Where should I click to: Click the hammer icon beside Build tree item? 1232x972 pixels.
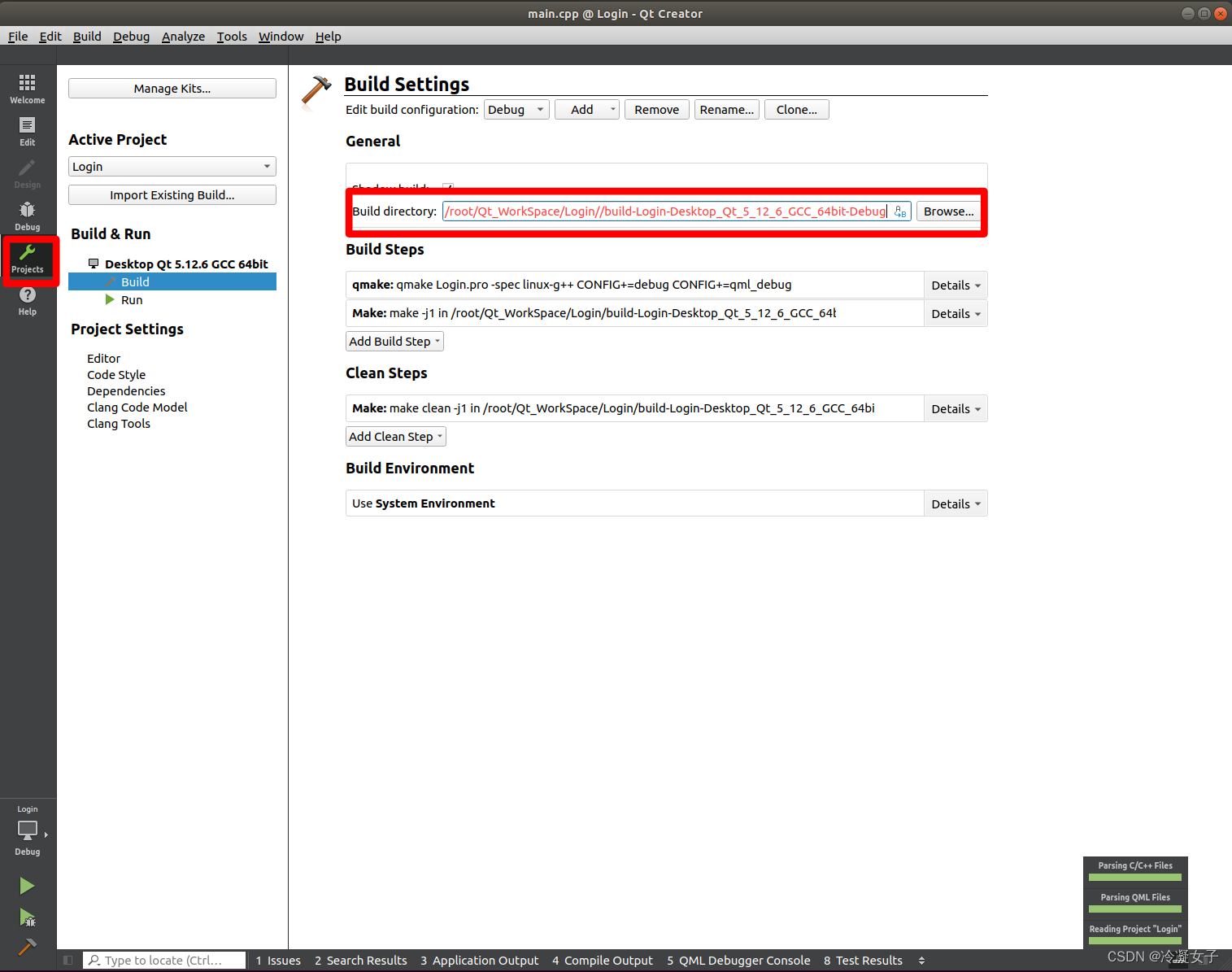pyautogui.click(x=111, y=281)
